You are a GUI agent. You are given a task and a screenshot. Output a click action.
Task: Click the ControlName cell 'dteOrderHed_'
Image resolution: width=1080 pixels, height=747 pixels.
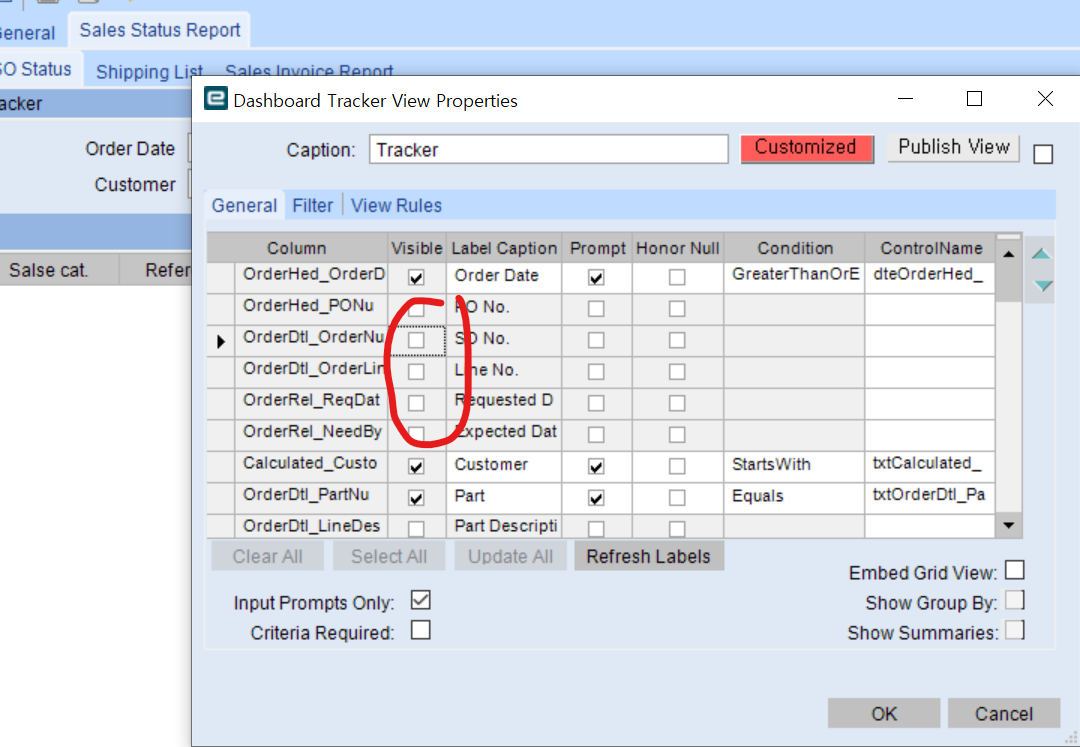[x=930, y=277]
